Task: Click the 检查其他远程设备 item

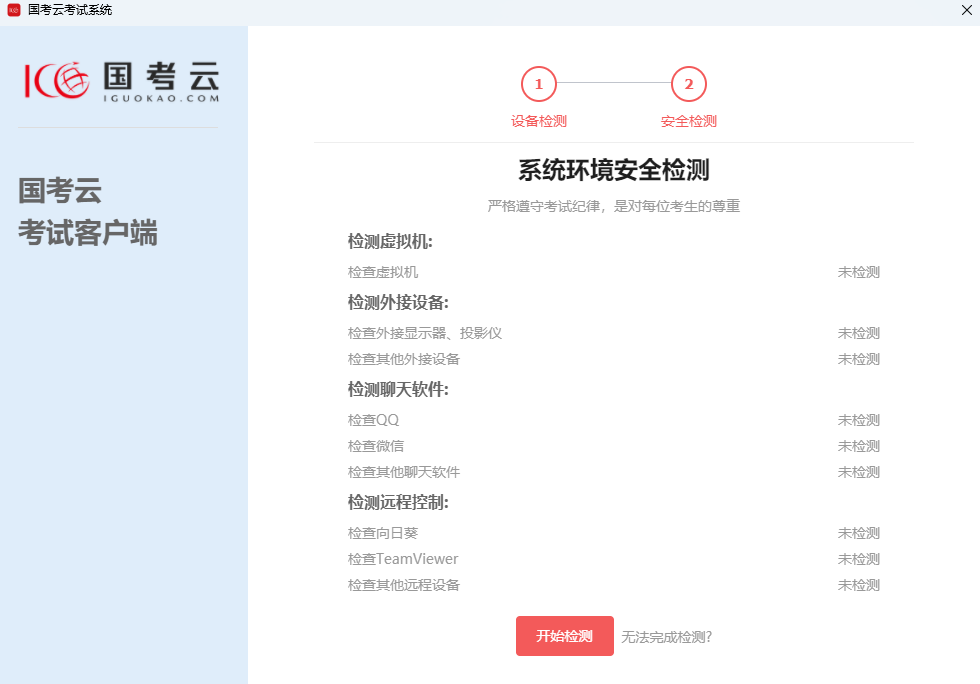Action: [404, 585]
